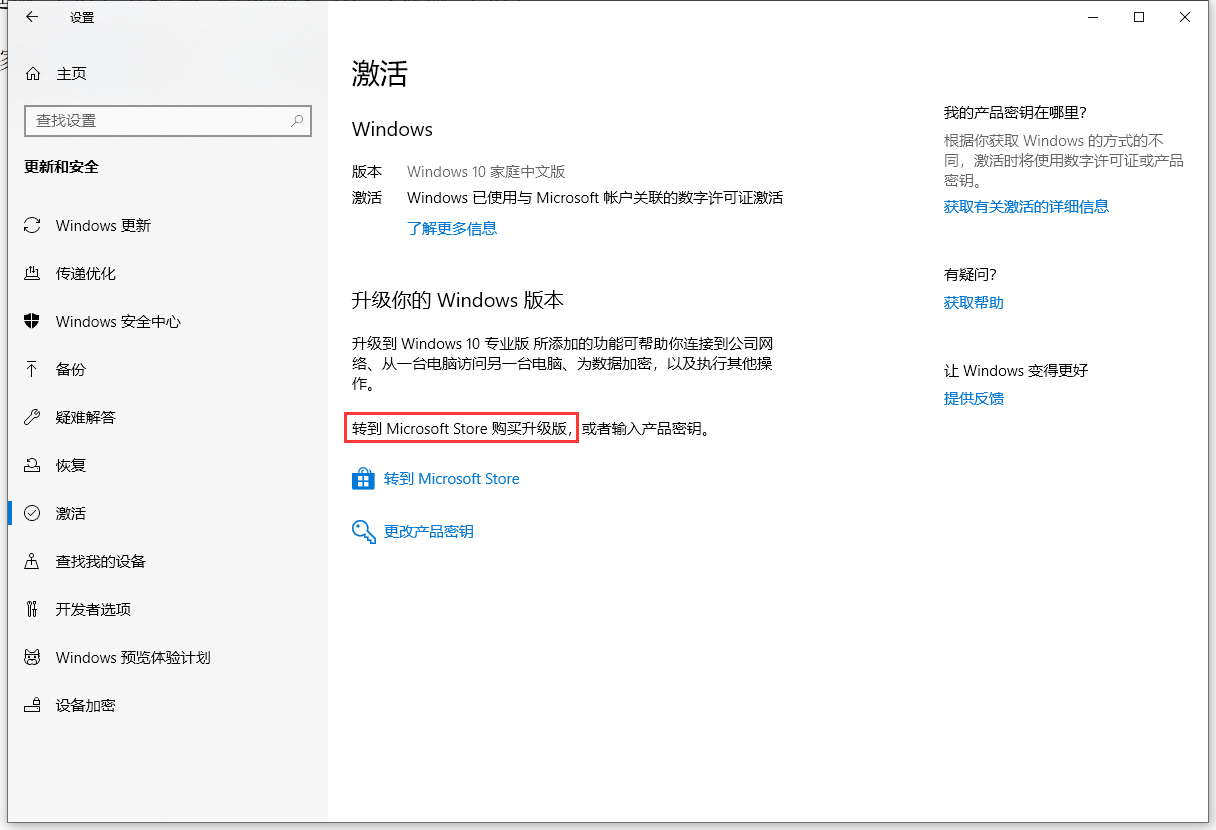The width and height of the screenshot is (1216, 830).
Task: Click the 让 Windows 变得更好 heading
Action: pos(1016,371)
